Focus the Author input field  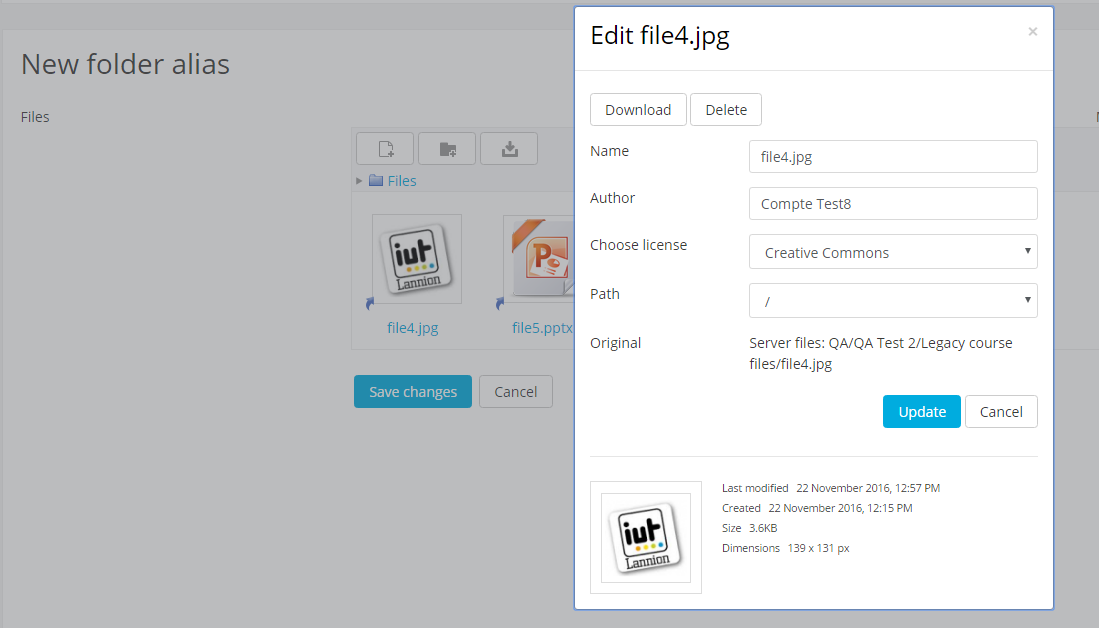coord(893,204)
